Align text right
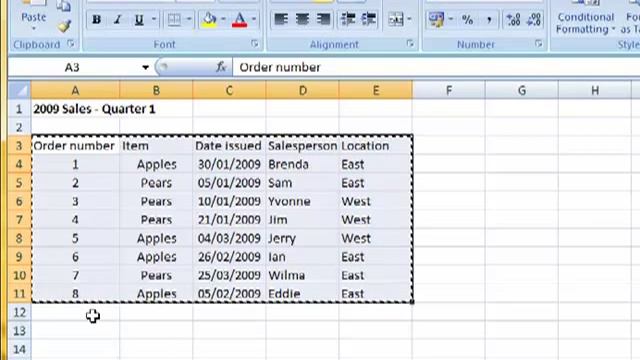 [x=323, y=19]
